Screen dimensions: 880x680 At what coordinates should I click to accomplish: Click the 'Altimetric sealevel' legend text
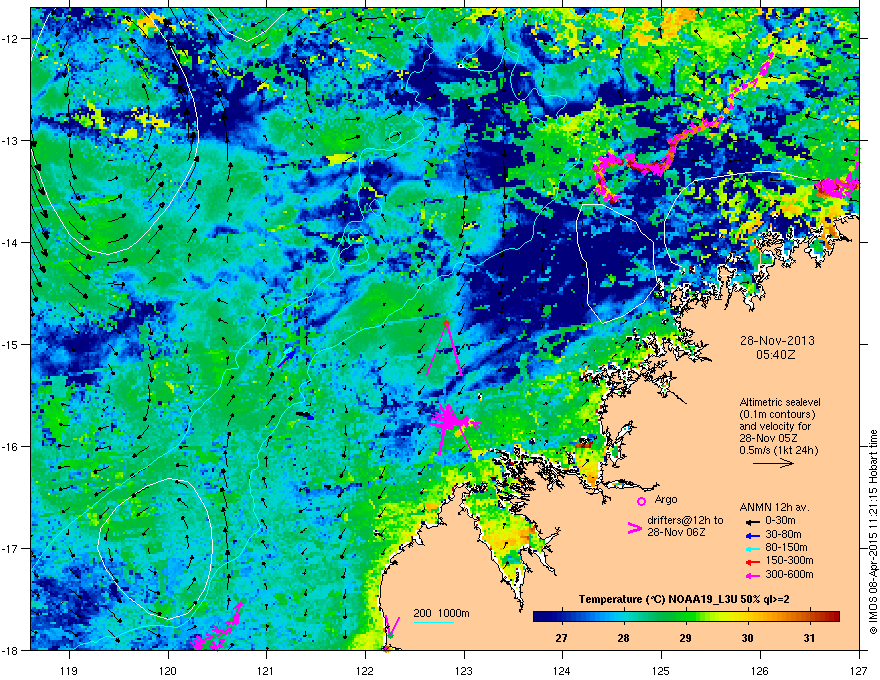tap(780, 402)
